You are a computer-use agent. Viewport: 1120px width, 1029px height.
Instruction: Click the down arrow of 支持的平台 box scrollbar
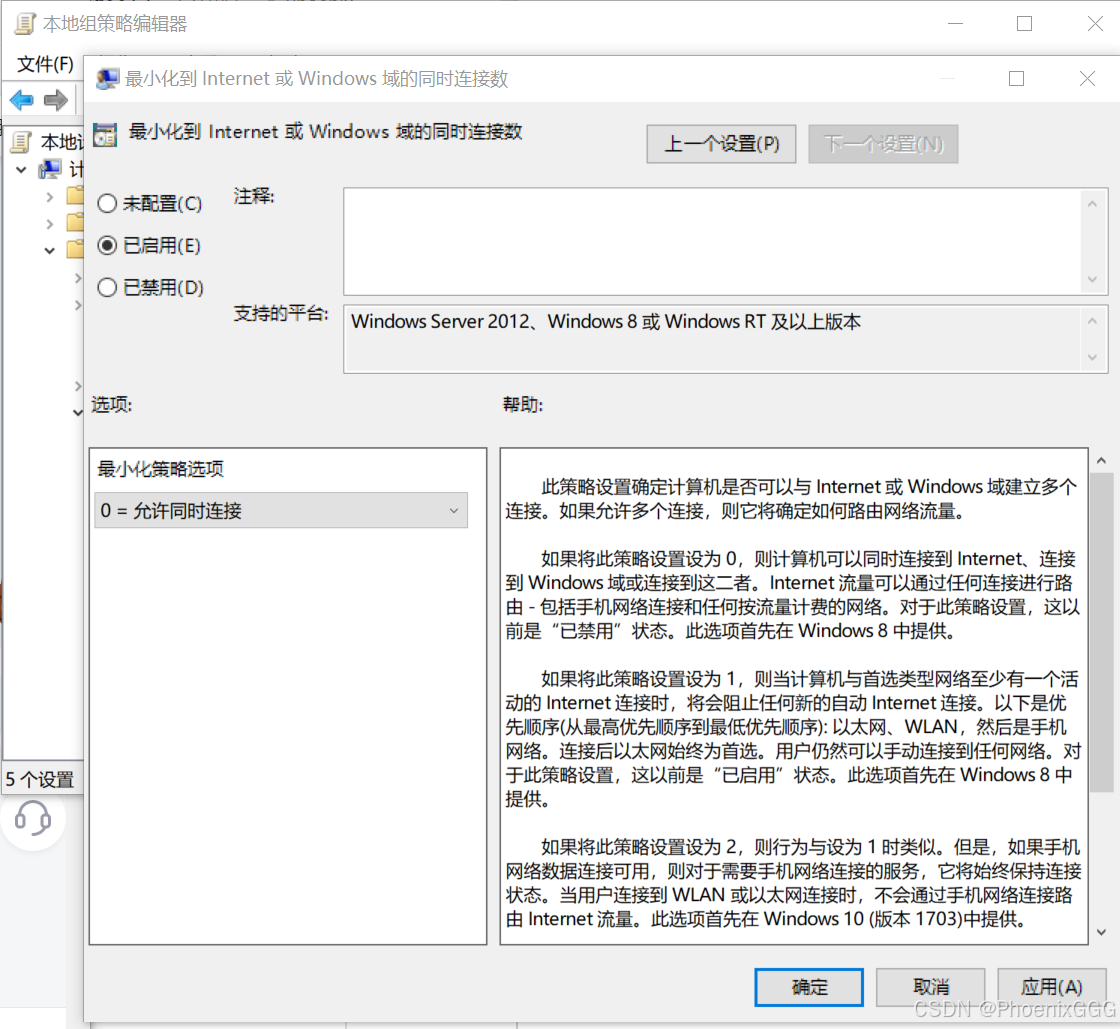point(1092,357)
